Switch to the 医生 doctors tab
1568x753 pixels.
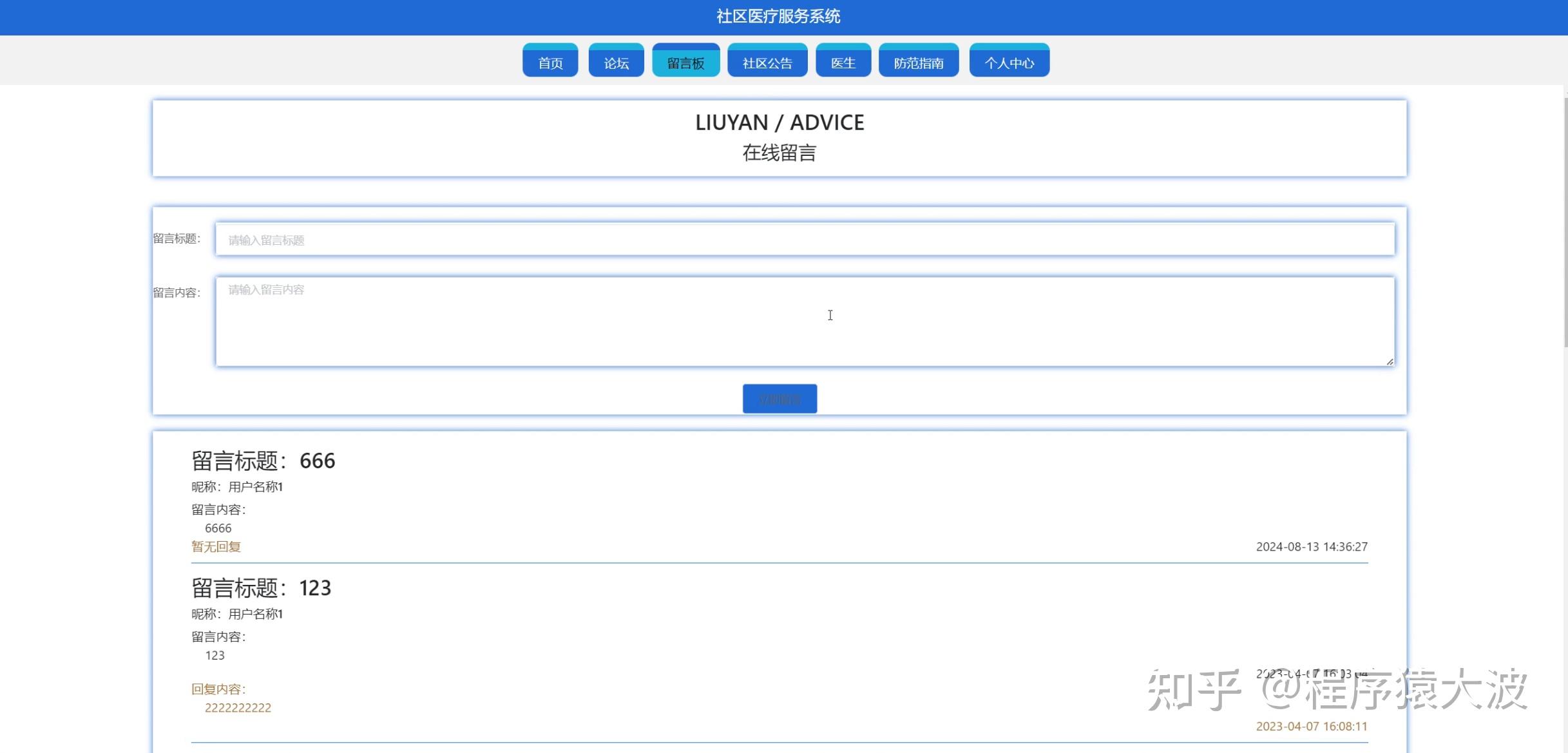(x=843, y=62)
